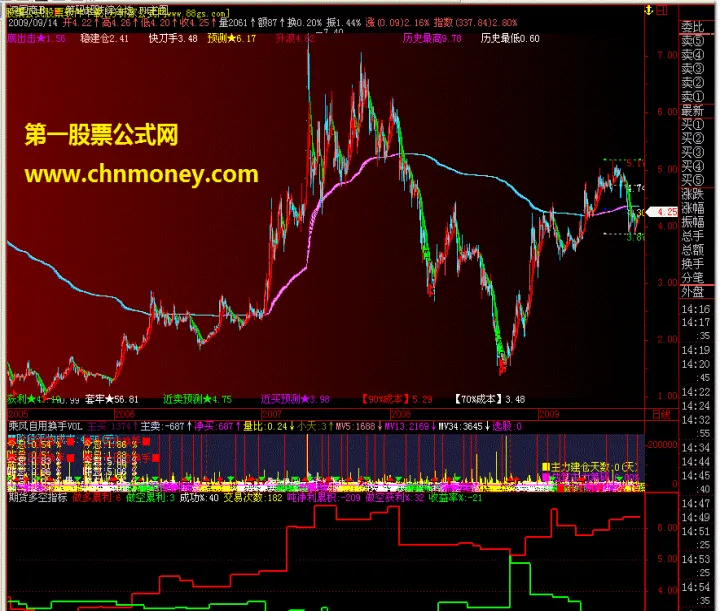Click the yellow anchor icon above the price axis
Viewport: 720px width, 611px height.
click(x=647, y=8)
